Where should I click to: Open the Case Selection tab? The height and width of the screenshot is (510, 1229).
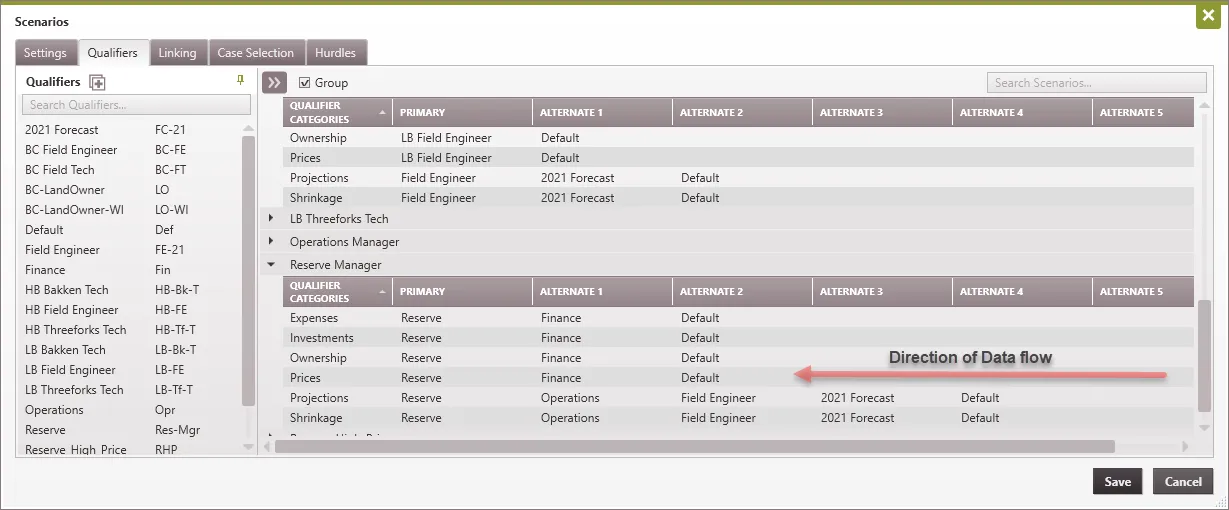[256, 53]
